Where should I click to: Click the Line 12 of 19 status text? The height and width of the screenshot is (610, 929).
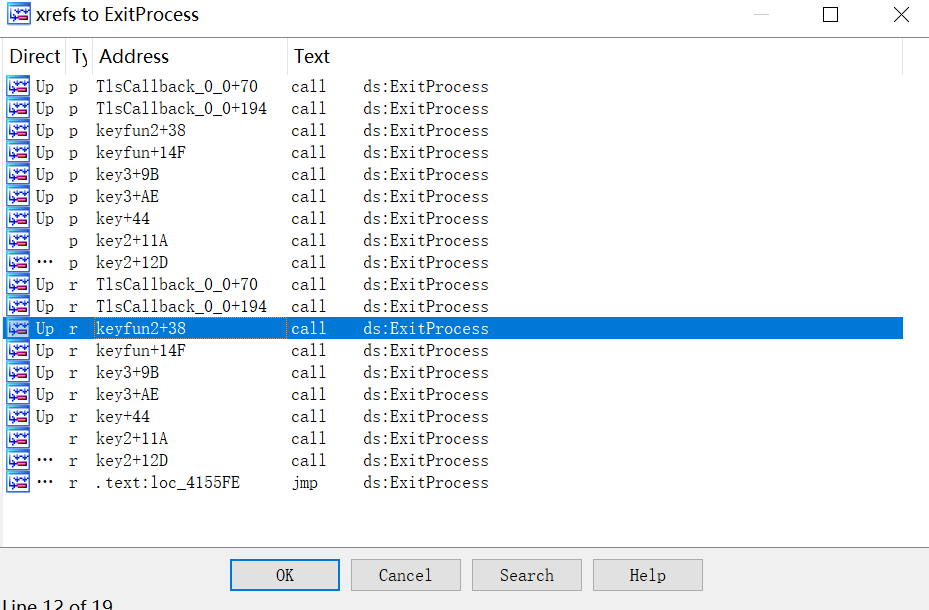tap(57, 604)
